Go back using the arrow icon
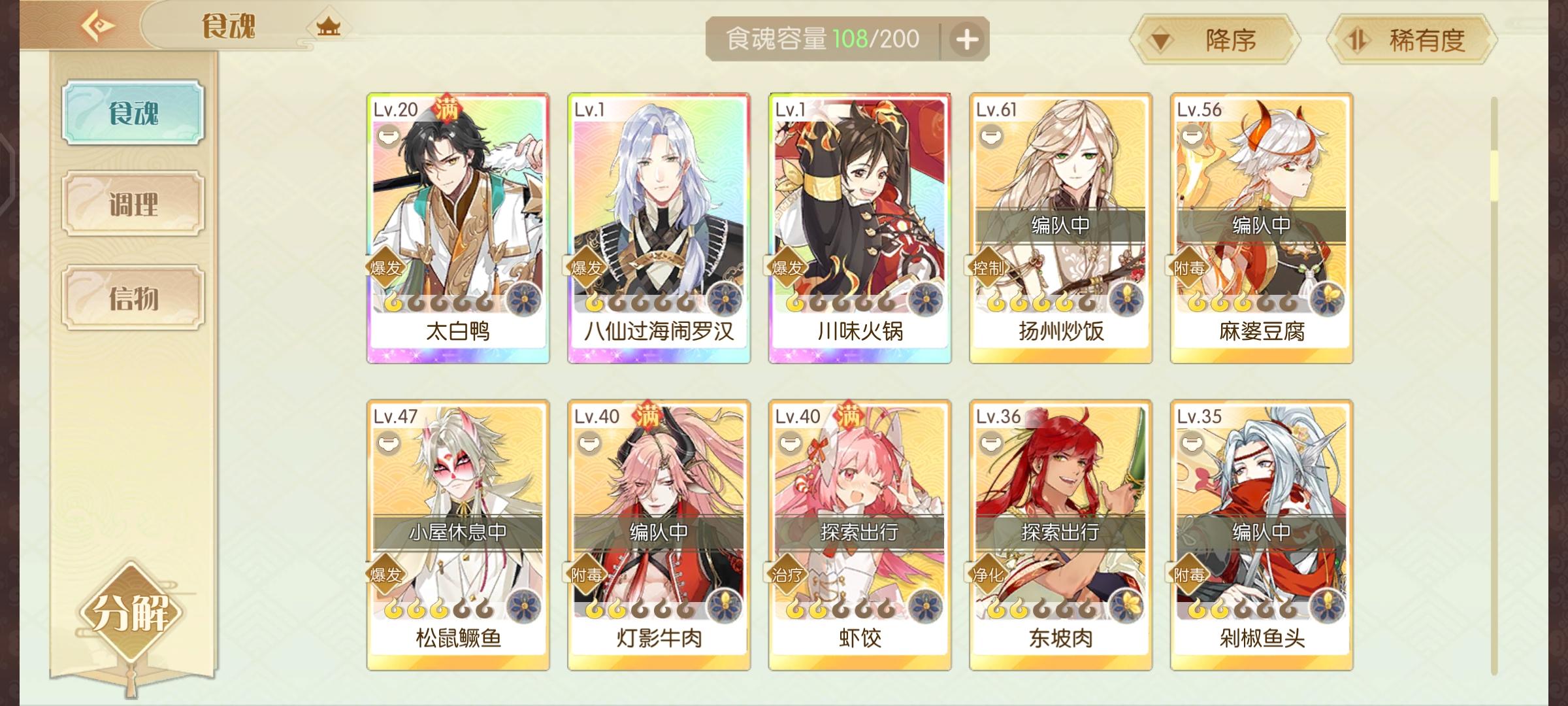 pos(98,26)
